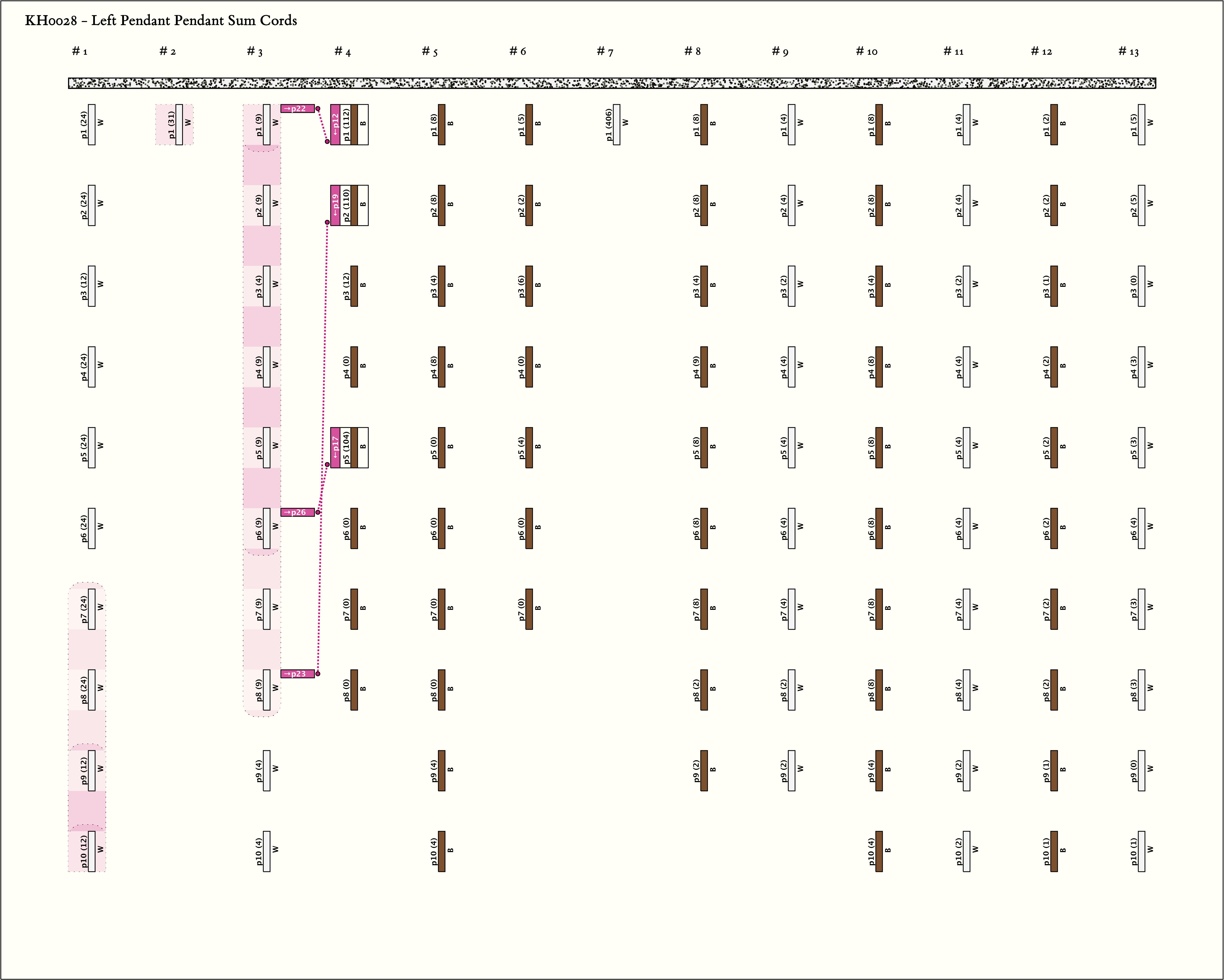1224x980 pixels.
Task: Click the speckled primary cord bar
Action: [x=612, y=83]
